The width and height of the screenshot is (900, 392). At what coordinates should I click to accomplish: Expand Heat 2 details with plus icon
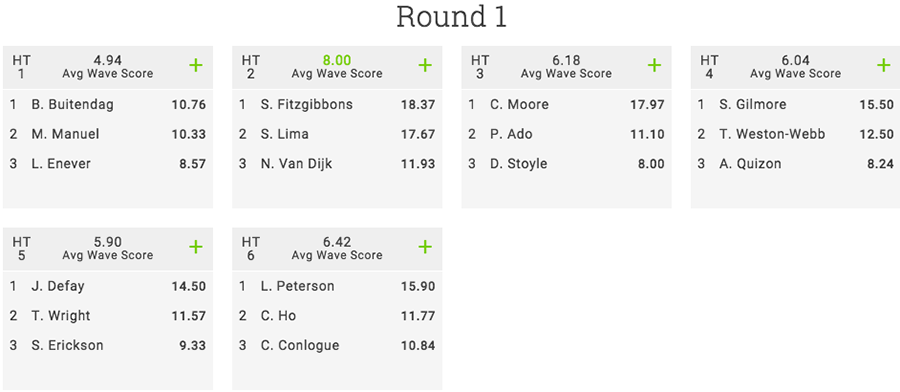(425, 65)
